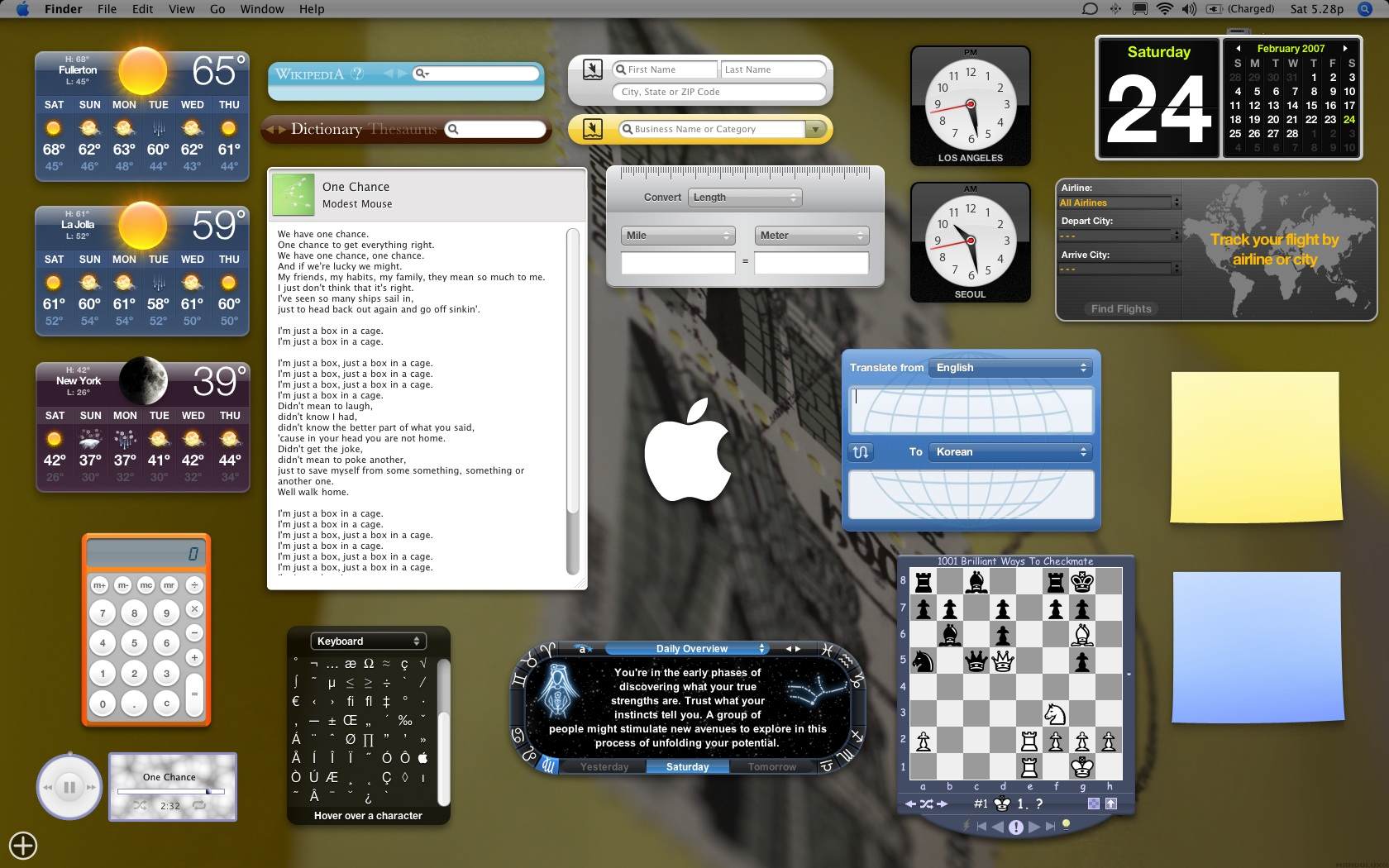Open the widget bar with the plus button
Image resolution: width=1389 pixels, height=868 pixels.
23,845
